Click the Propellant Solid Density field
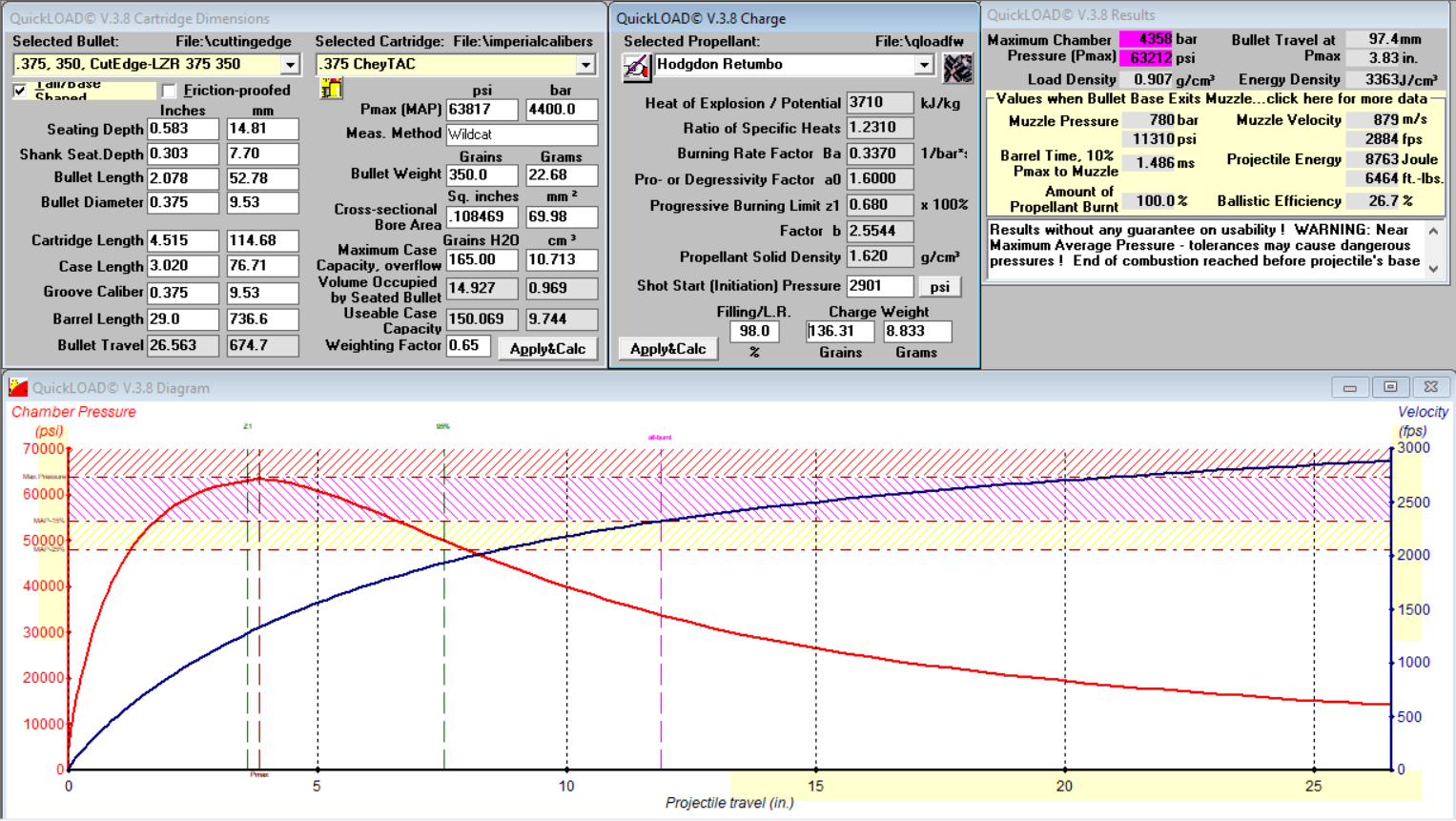Screen dimensions: 1456x821 click(x=880, y=257)
